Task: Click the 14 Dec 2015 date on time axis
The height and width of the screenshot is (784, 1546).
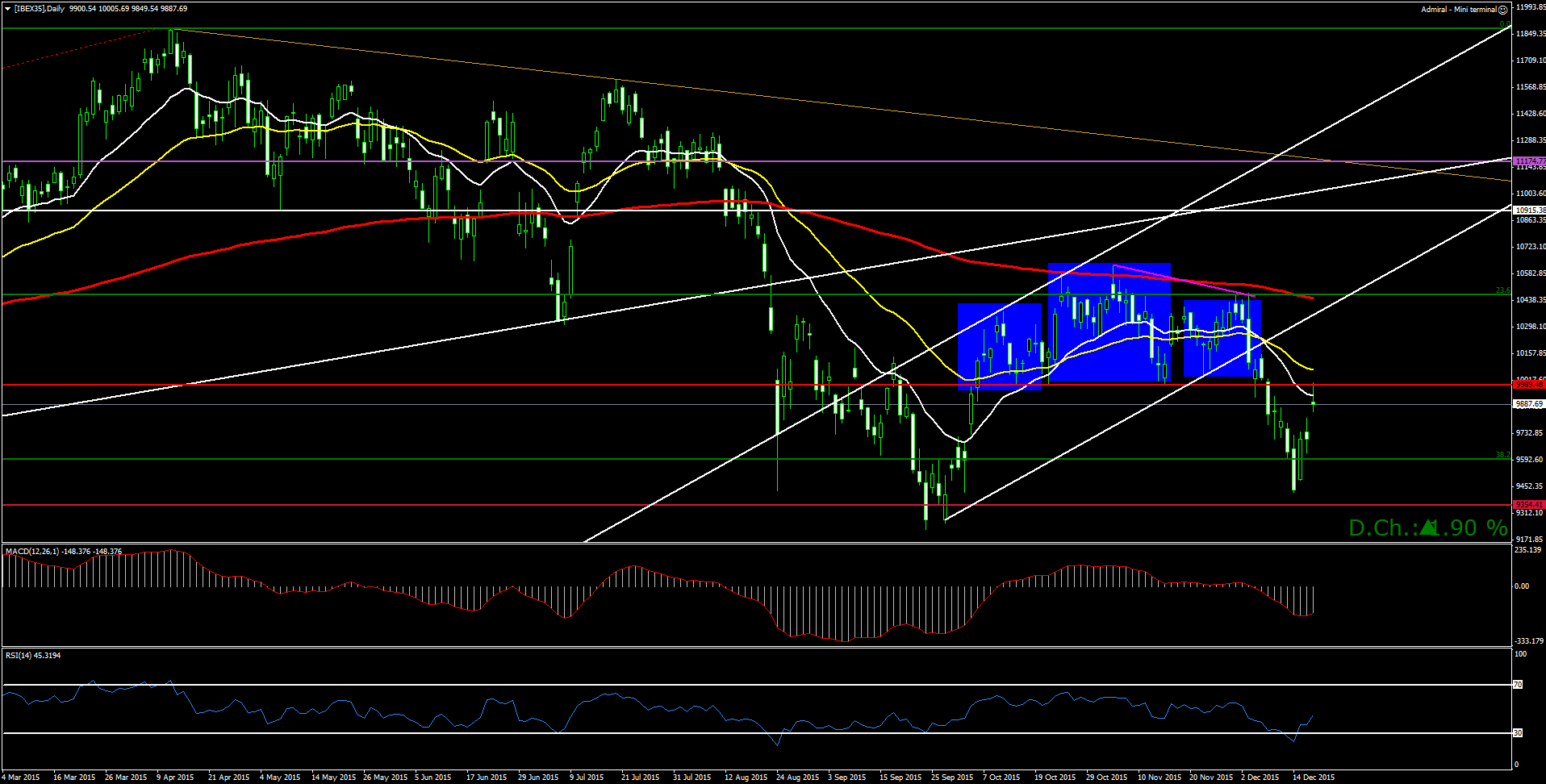Action: pyautogui.click(x=1314, y=778)
